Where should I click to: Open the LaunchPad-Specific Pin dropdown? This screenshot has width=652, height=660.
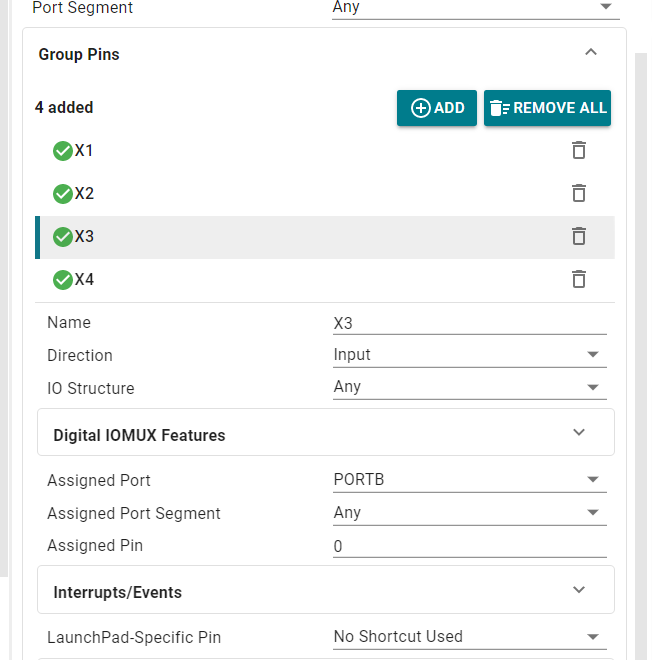pyautogui.click(x=469, y=637)
